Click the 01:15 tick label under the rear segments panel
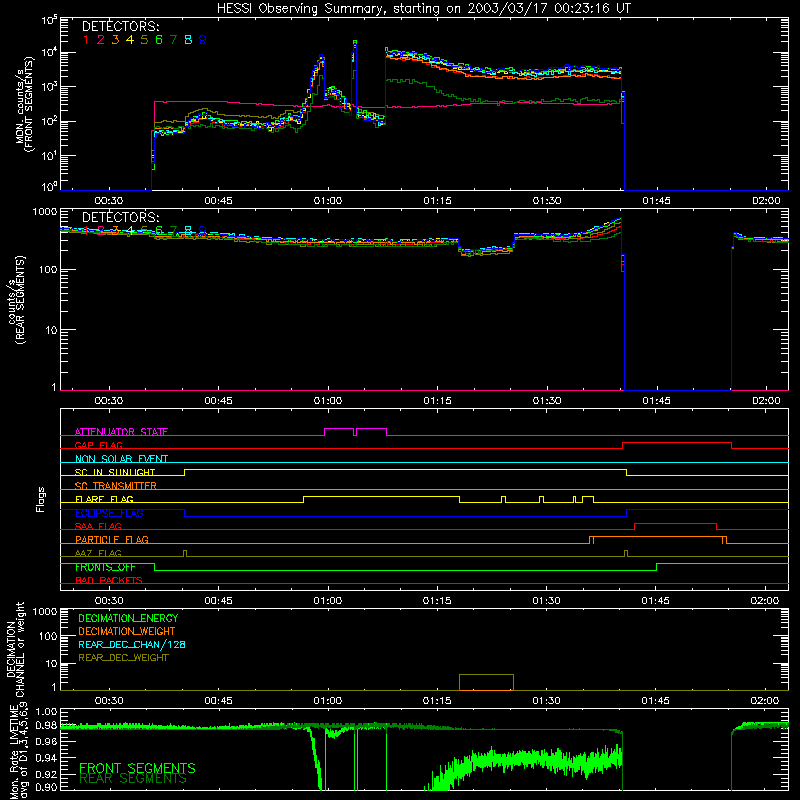Screen dimensions: 800x800 coord(437,401)
